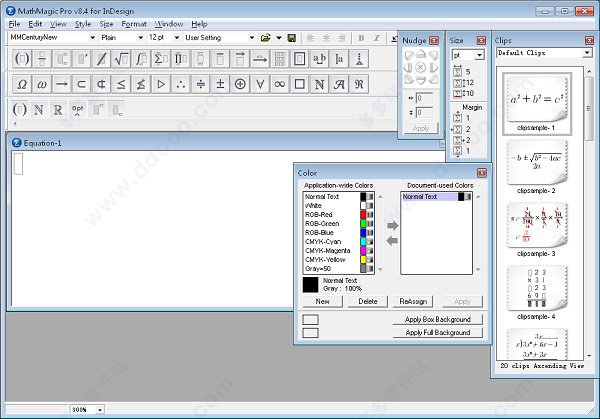Open the square root template palette
Screen dimensions: 600x419
click(121, 59)
